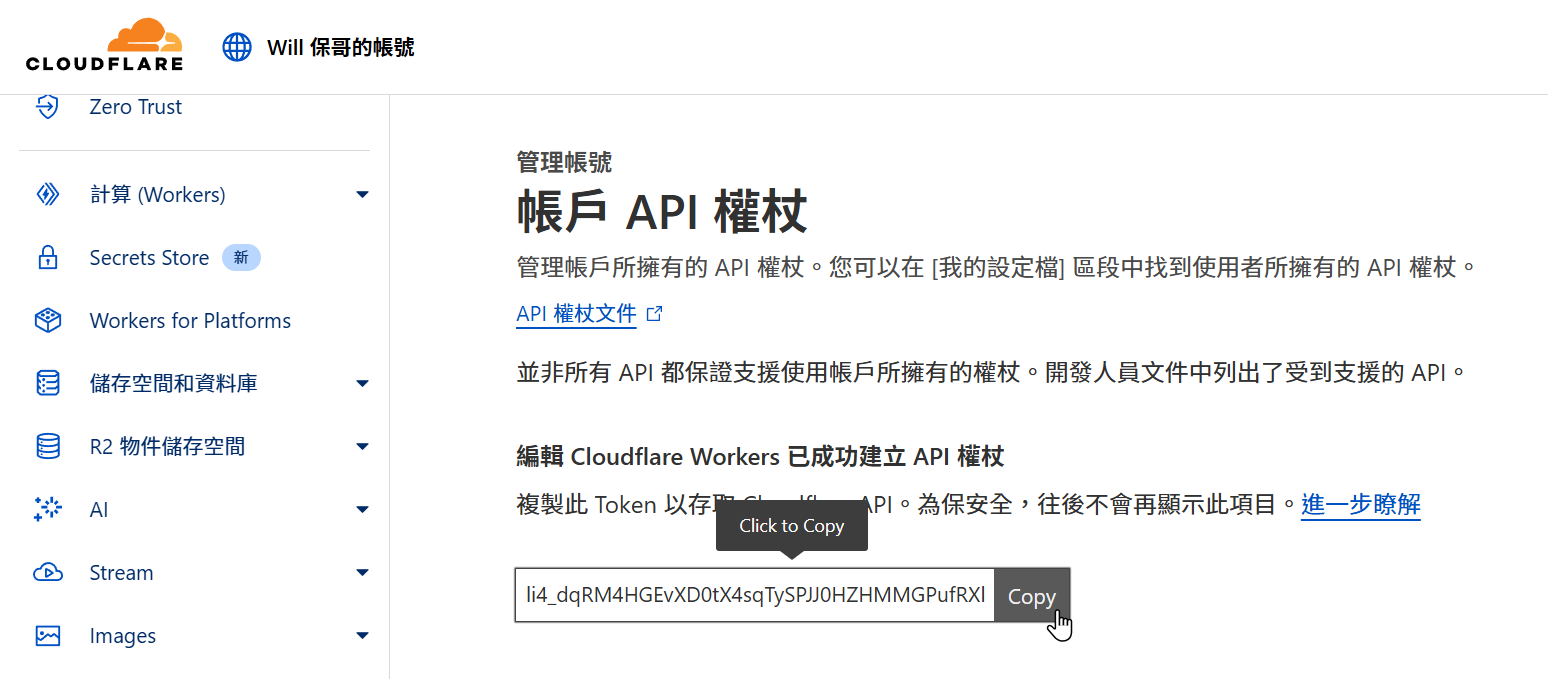Viewport: 1548px width, 679px height.
Task: Open the Will 保哥的帳號 account name
Action: coord(341,47)
